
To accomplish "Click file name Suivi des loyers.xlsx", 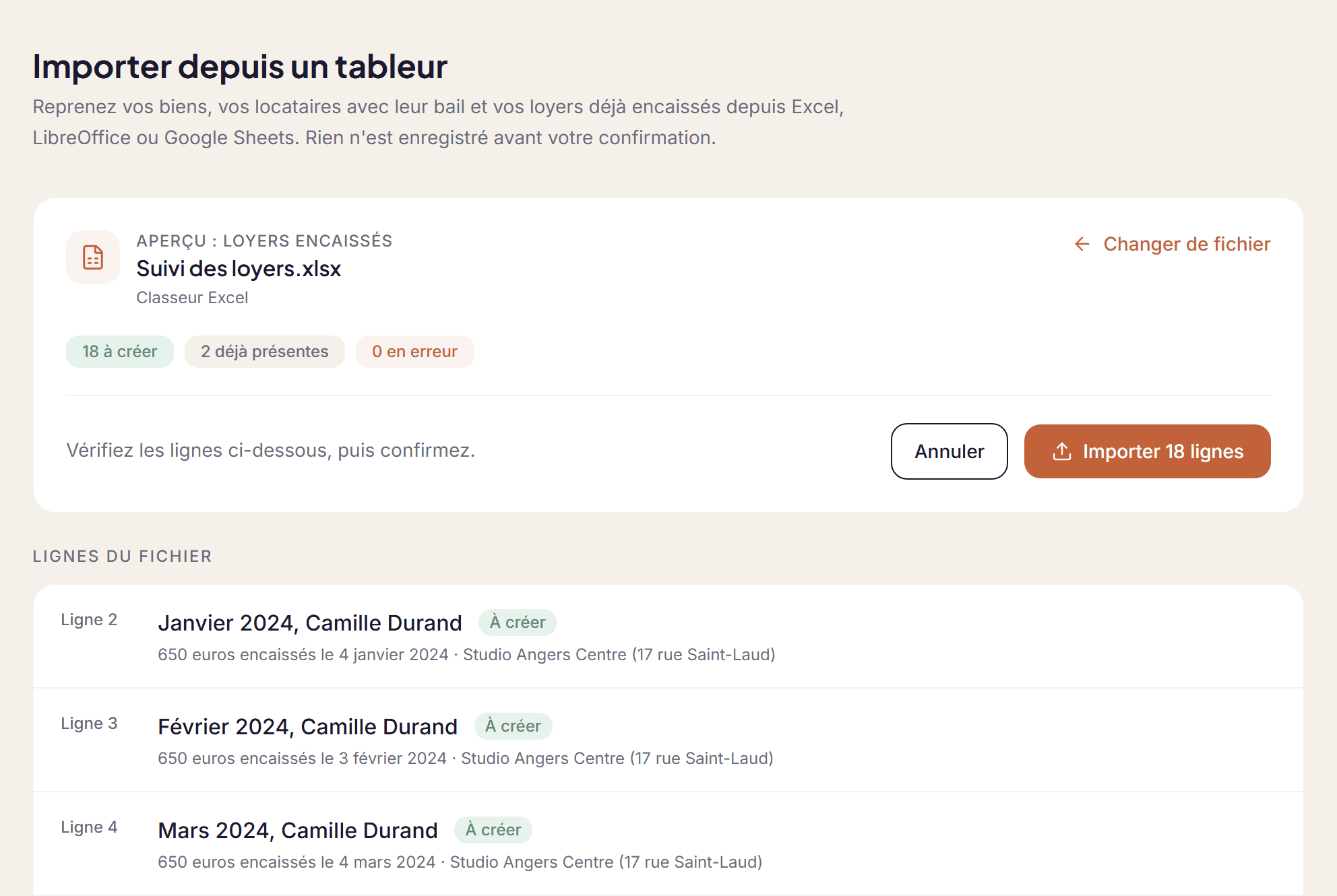I will (239, 269).
